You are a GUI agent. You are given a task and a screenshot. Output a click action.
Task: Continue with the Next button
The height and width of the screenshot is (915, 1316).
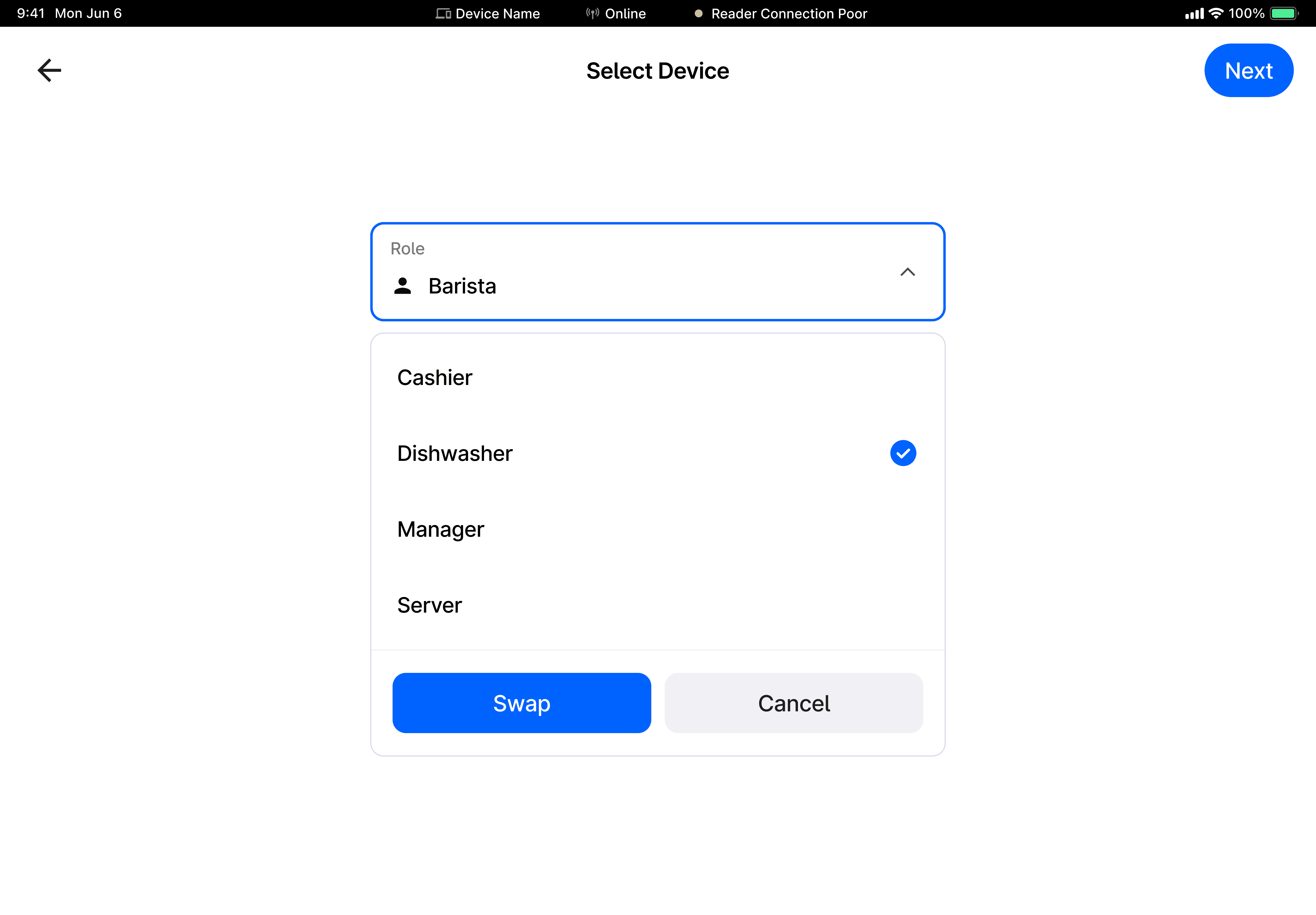(1249, 71)
